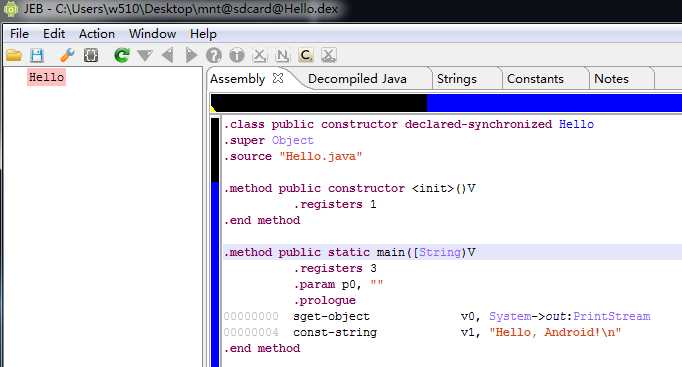
Task: Click the gray down-triangle toolbar icon
Action: point(145,55)
